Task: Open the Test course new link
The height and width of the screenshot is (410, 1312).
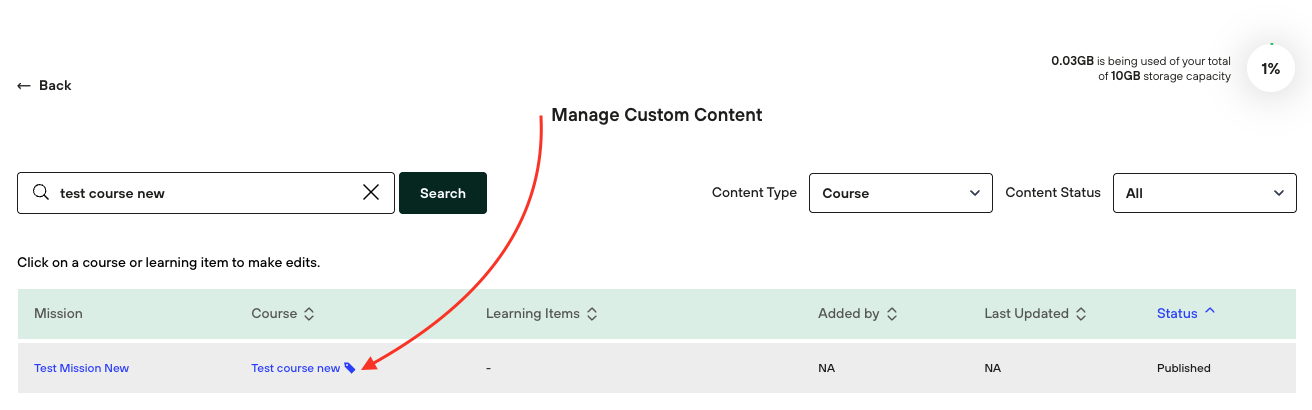Action: pyautogui.click(x=295, y=368)
